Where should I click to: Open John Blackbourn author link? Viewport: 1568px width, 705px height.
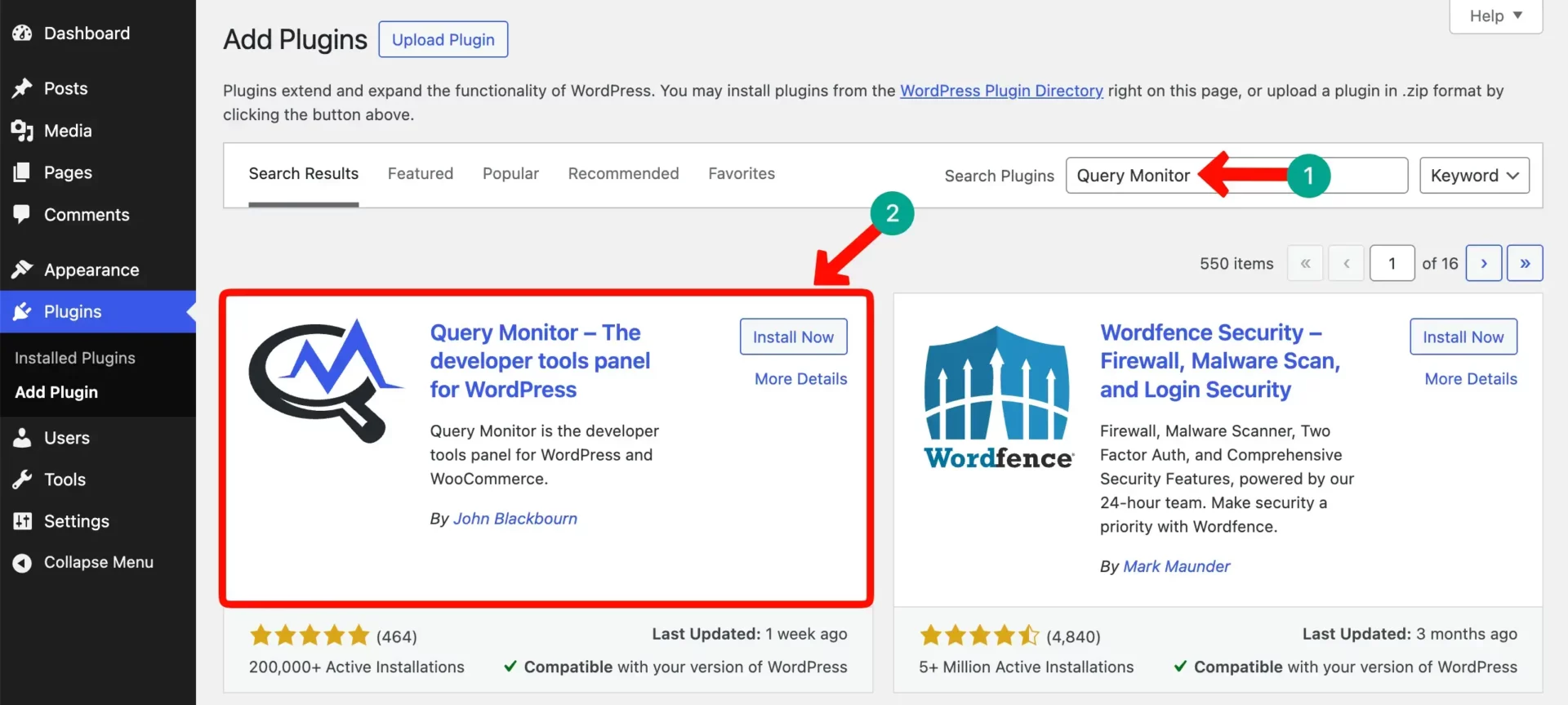(515, 519)
